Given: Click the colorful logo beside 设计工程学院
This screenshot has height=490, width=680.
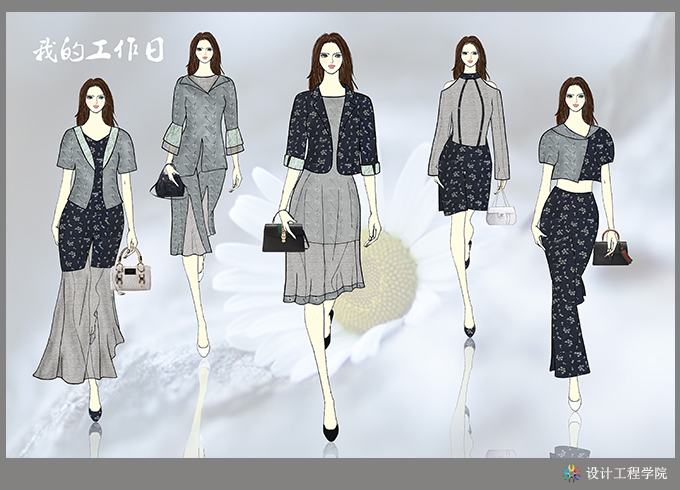Looking at the screenshot, I should tap(572, 473).
